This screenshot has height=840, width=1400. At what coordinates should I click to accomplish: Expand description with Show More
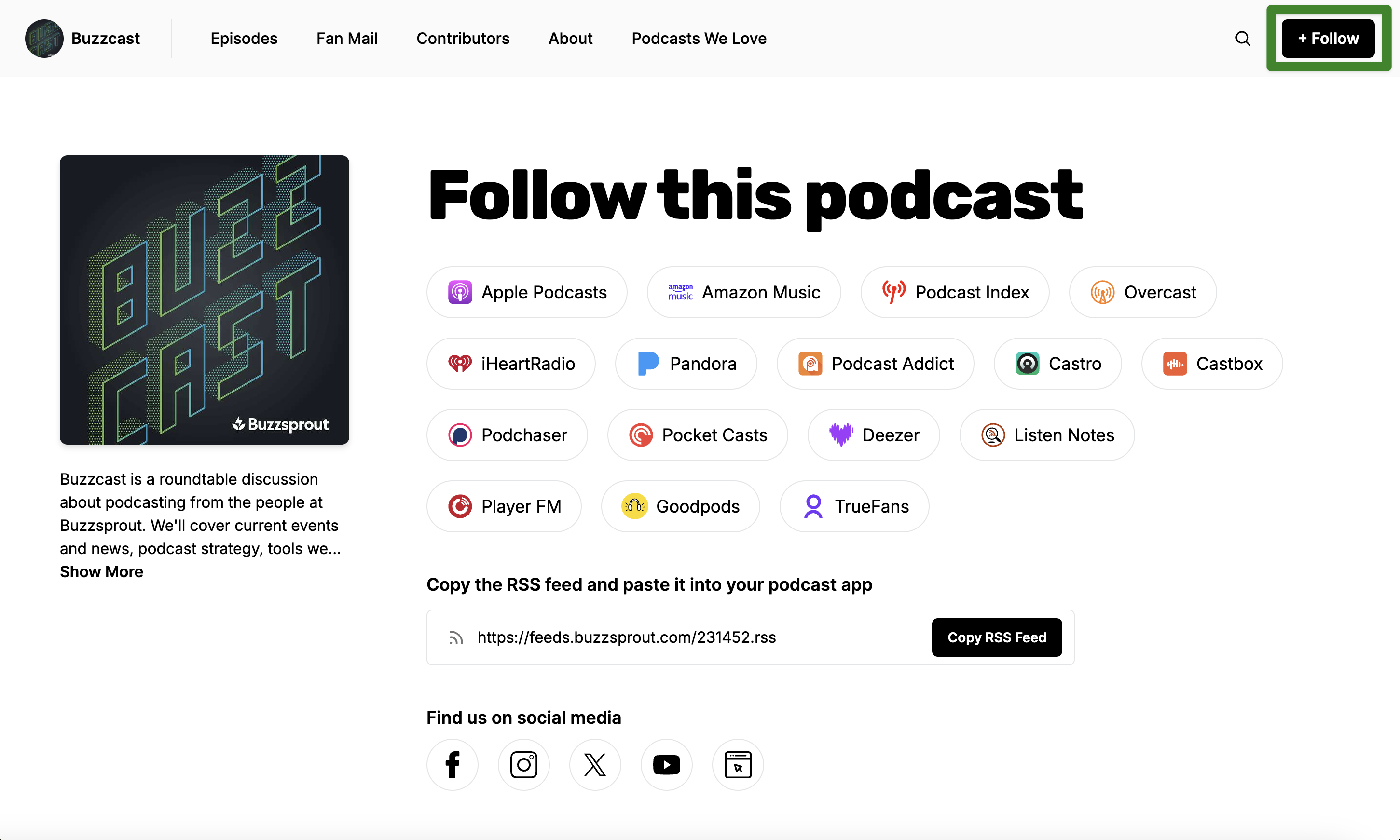(101, 572)
